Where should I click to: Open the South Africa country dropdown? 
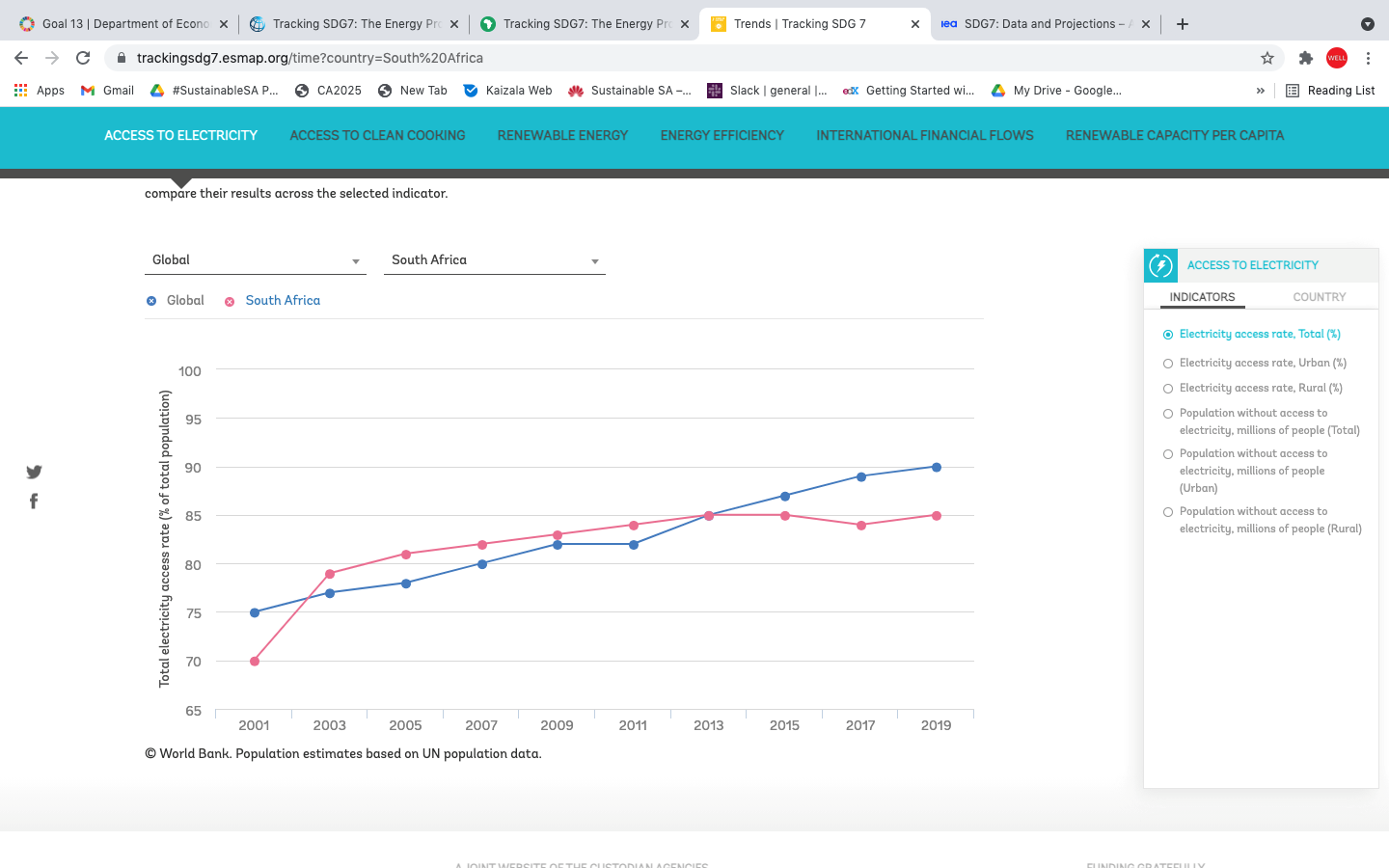coord(494,260)
